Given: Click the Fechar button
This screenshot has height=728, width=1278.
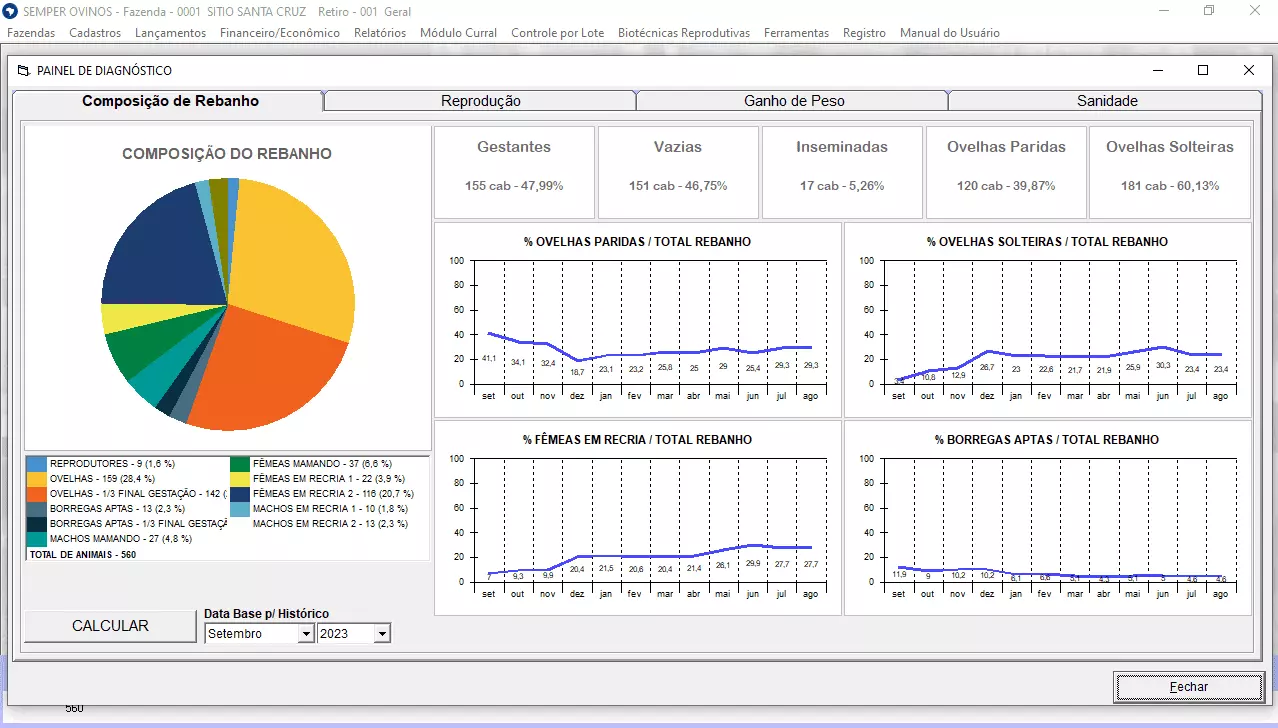Looking at the screenshot, I should coord(1188,687).
